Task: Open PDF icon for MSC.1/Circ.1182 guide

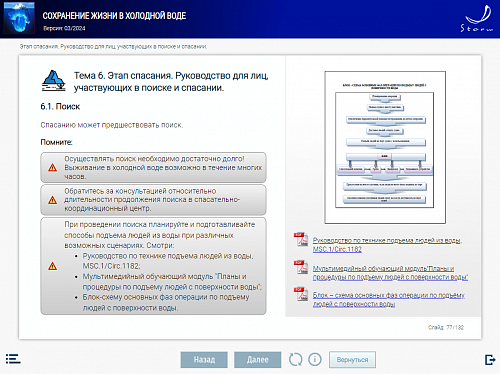Action: (301, 240)
